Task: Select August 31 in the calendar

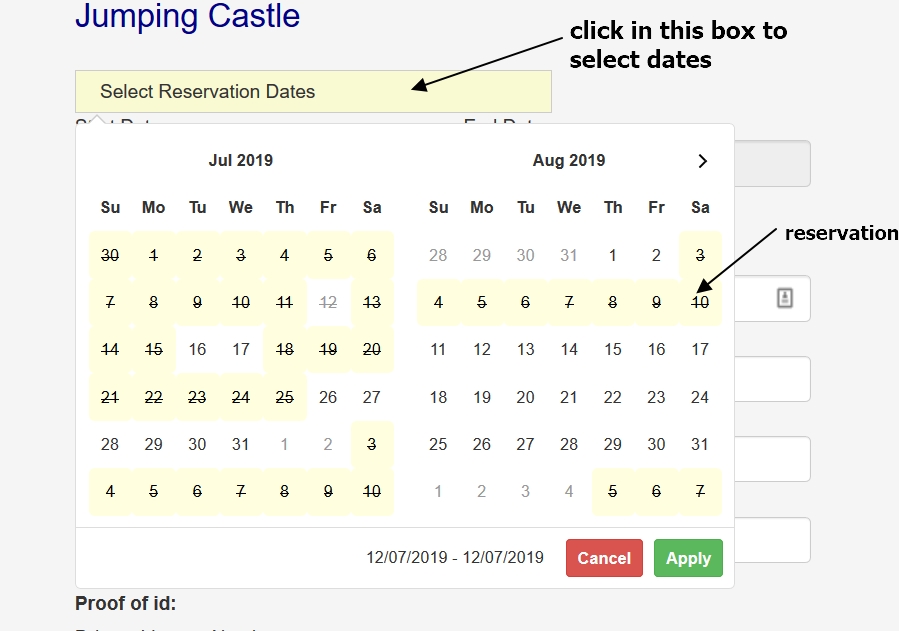Action: (700, 444)
